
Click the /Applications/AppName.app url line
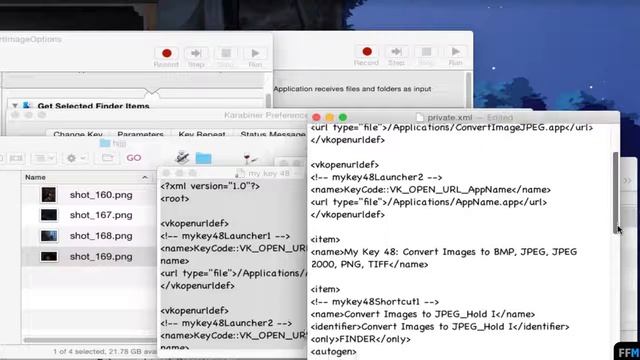pyautogui.click(x=429, y=202)
